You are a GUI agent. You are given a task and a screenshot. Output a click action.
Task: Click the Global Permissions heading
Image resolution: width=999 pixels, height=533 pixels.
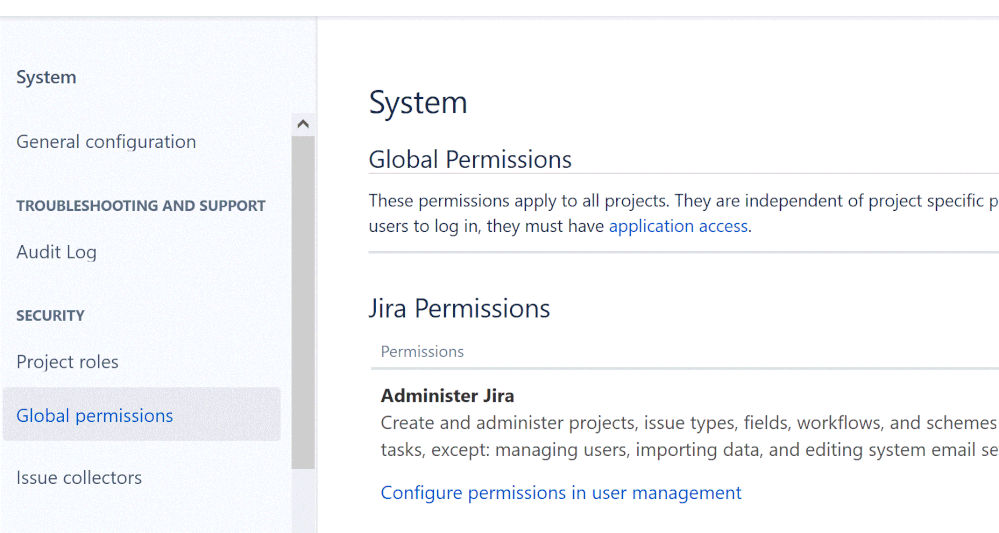click(470, 159)
